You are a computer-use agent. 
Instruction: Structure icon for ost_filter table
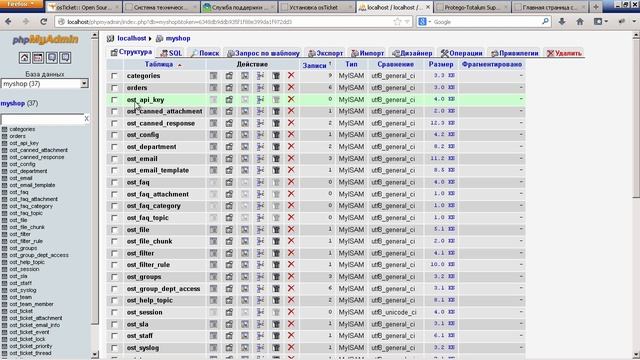click(229, 253)
